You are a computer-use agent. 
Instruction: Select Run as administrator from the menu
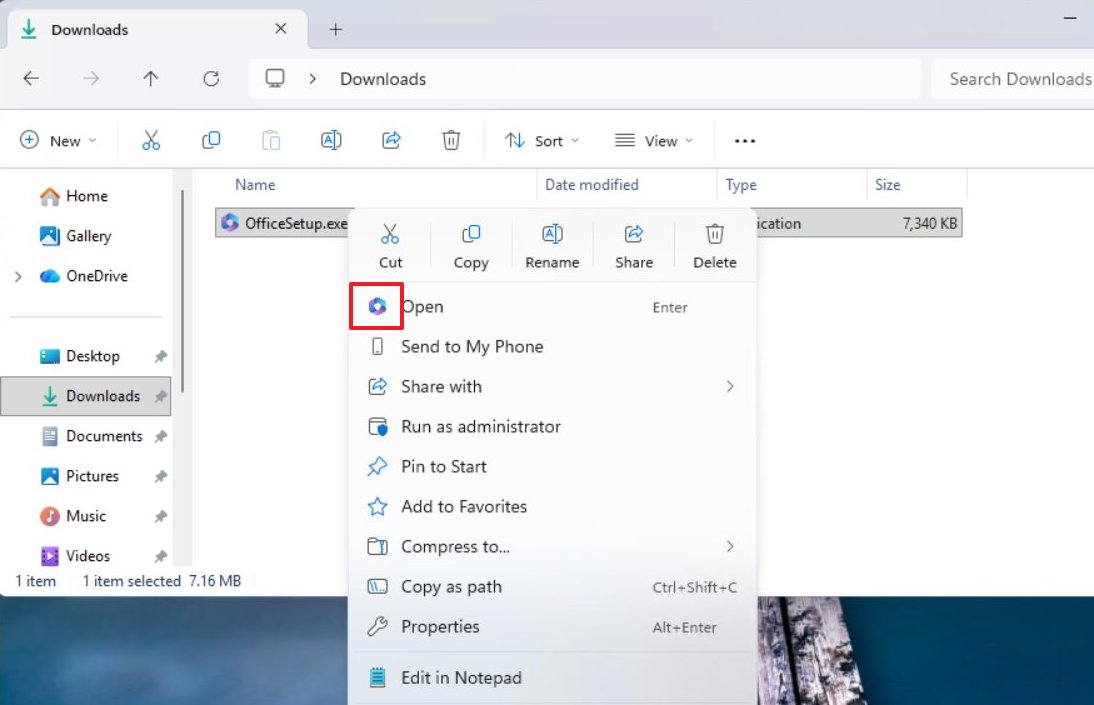tap(480, 426)
